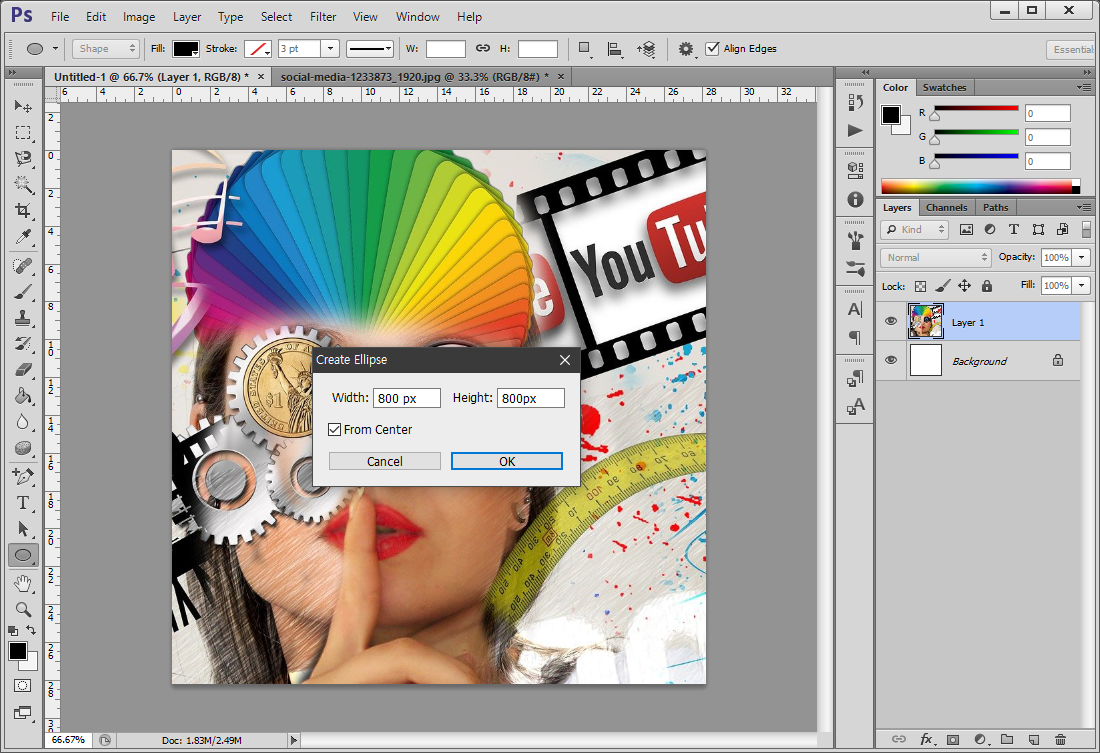This screenshot has height=753, width=1100.
Task: Select the Zoom tool
Action: click(22, 608)
